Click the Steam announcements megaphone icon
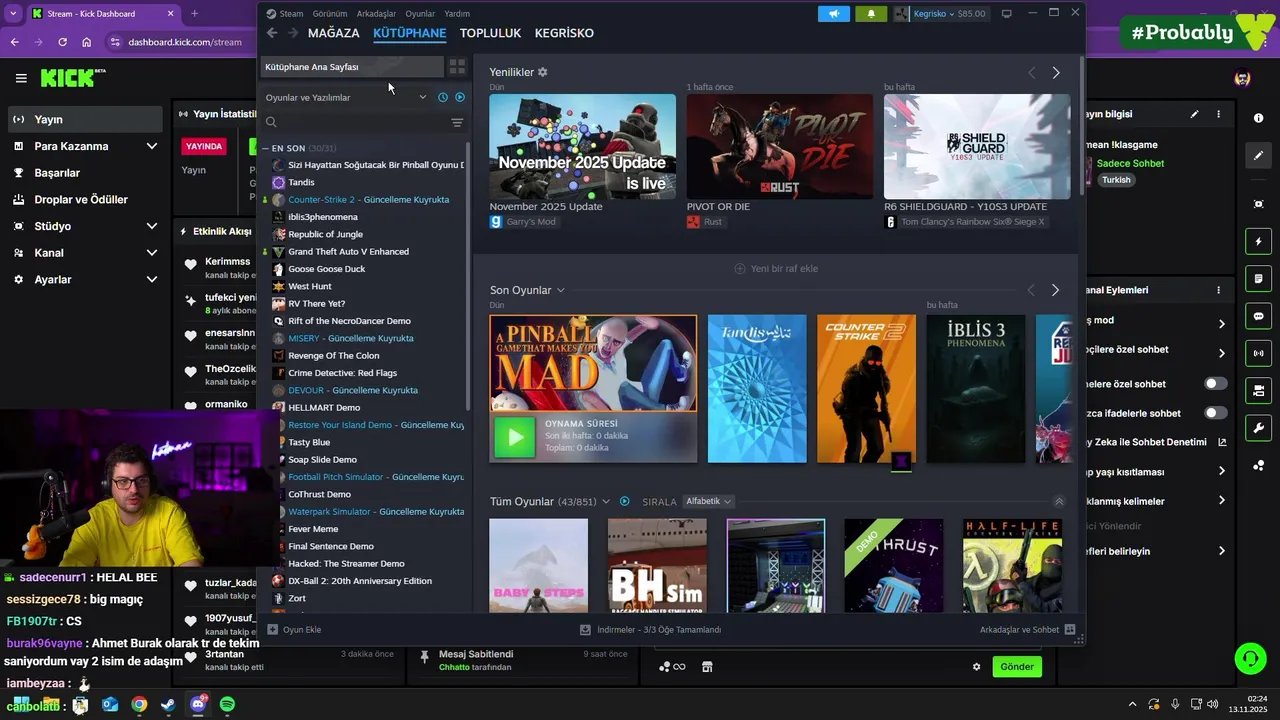 [x=833, y=14]
